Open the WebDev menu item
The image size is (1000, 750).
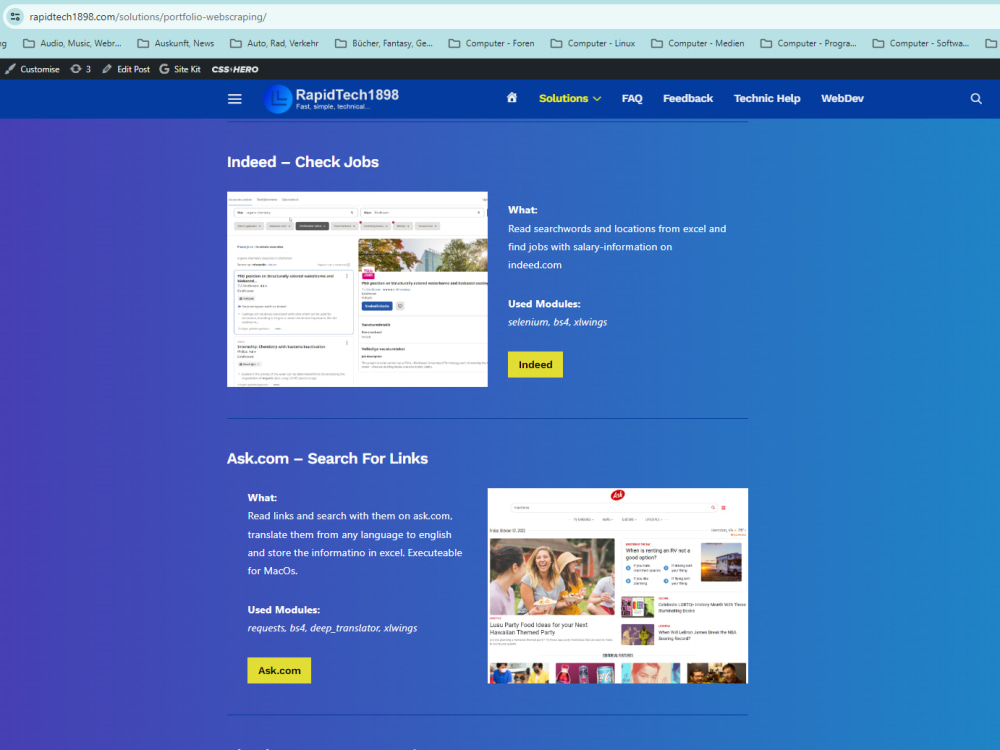842,98
